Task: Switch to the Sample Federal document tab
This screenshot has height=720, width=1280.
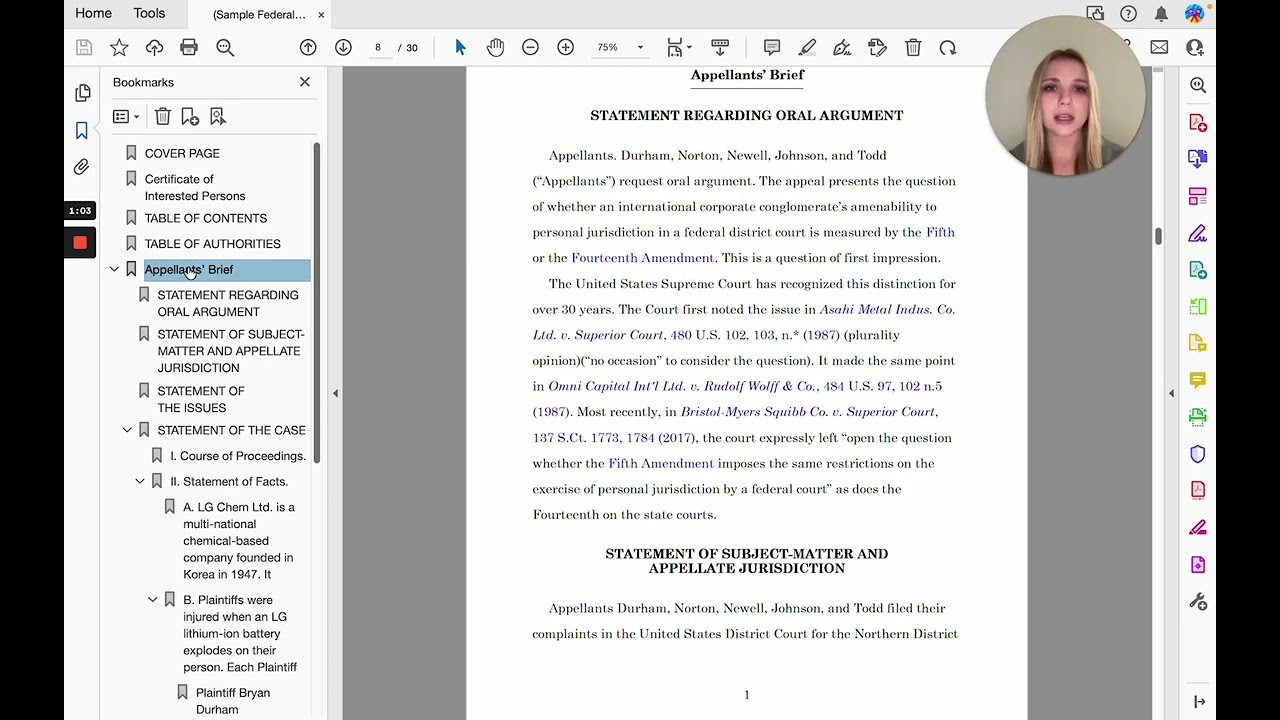Action: point(259,15)
